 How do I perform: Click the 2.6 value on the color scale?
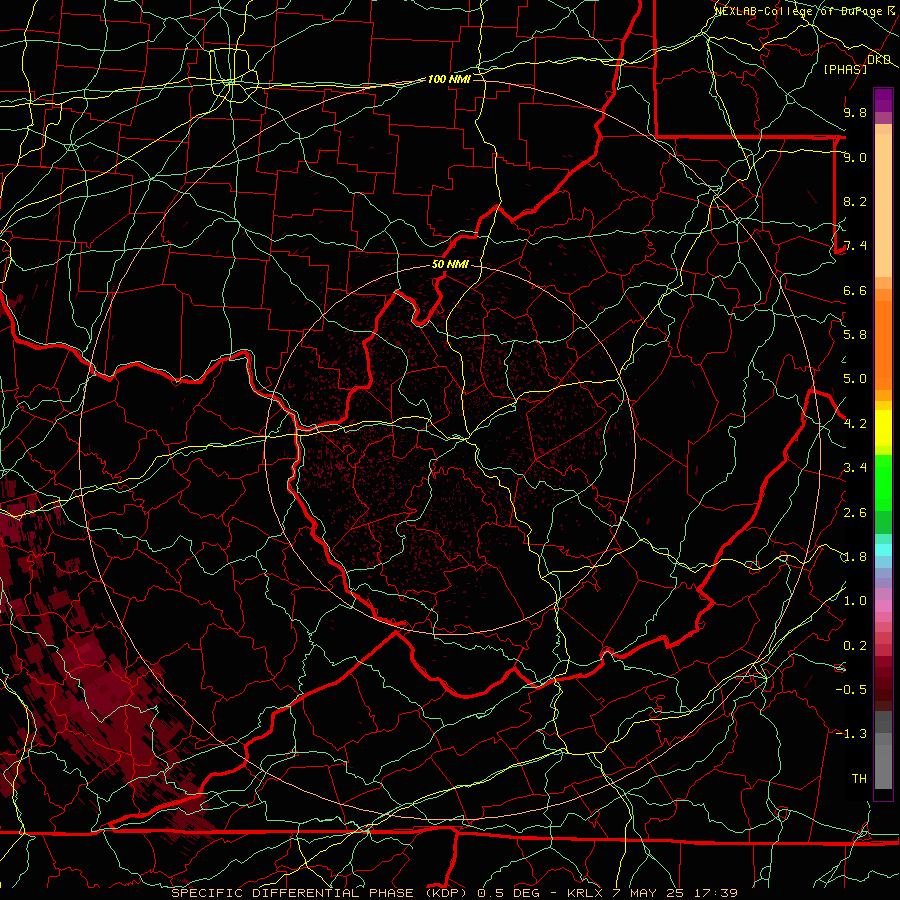click(x=855, y=513)
